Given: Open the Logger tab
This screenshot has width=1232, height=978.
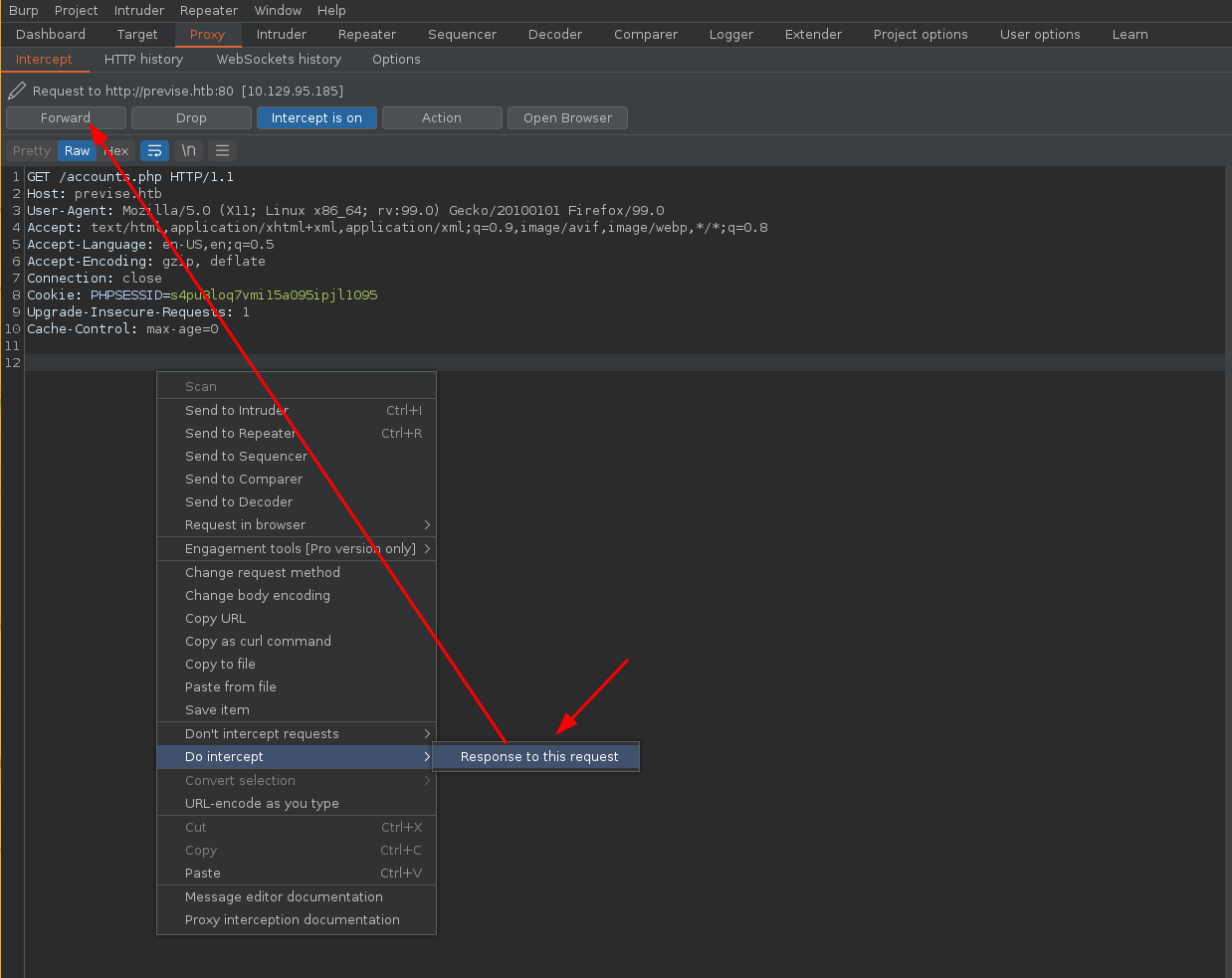Looking at the screenshot, I should coord(731,35).
